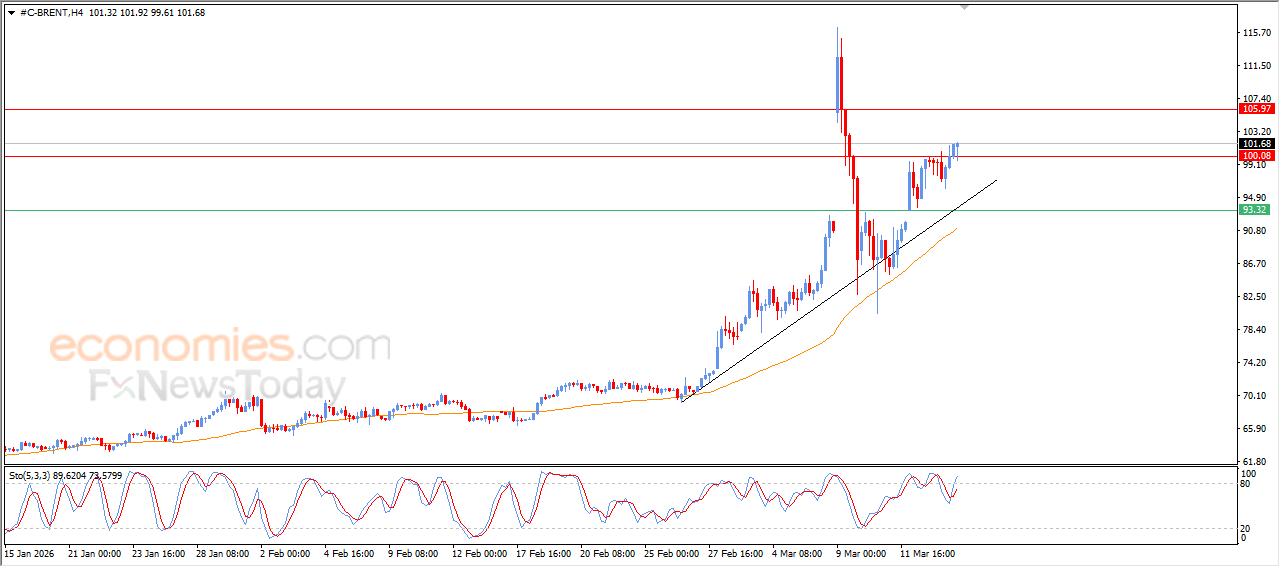1280x567 pixels.
Task: Select the green horizontal support line
Action: pos(400,210)
